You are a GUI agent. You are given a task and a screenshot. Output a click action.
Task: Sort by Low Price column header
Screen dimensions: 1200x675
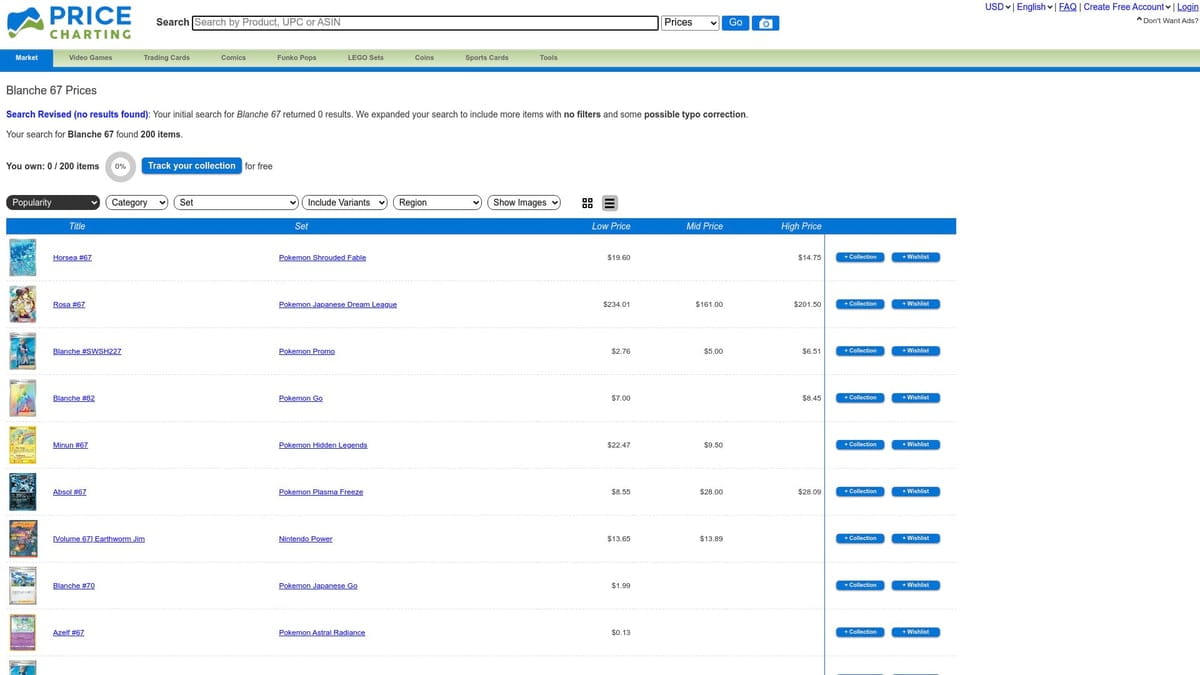click(x=611, y=226)
